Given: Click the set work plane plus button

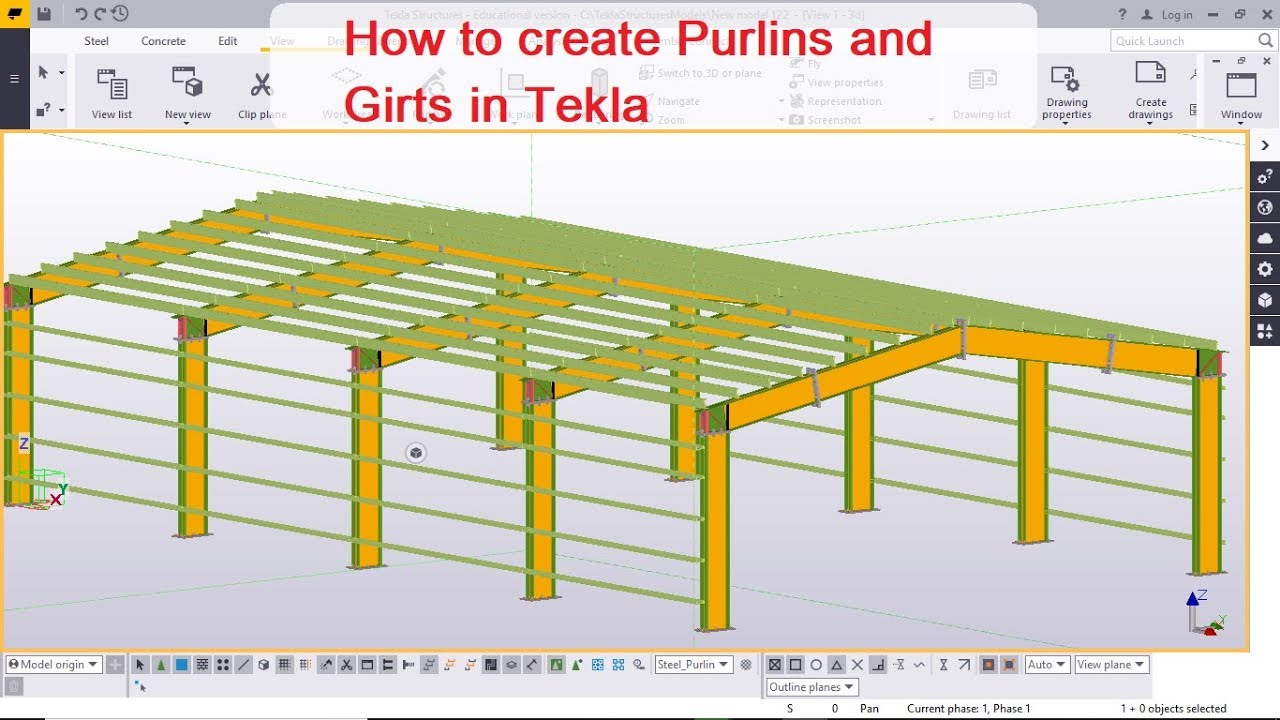Looking at the screenshot, I should (115, 664).
